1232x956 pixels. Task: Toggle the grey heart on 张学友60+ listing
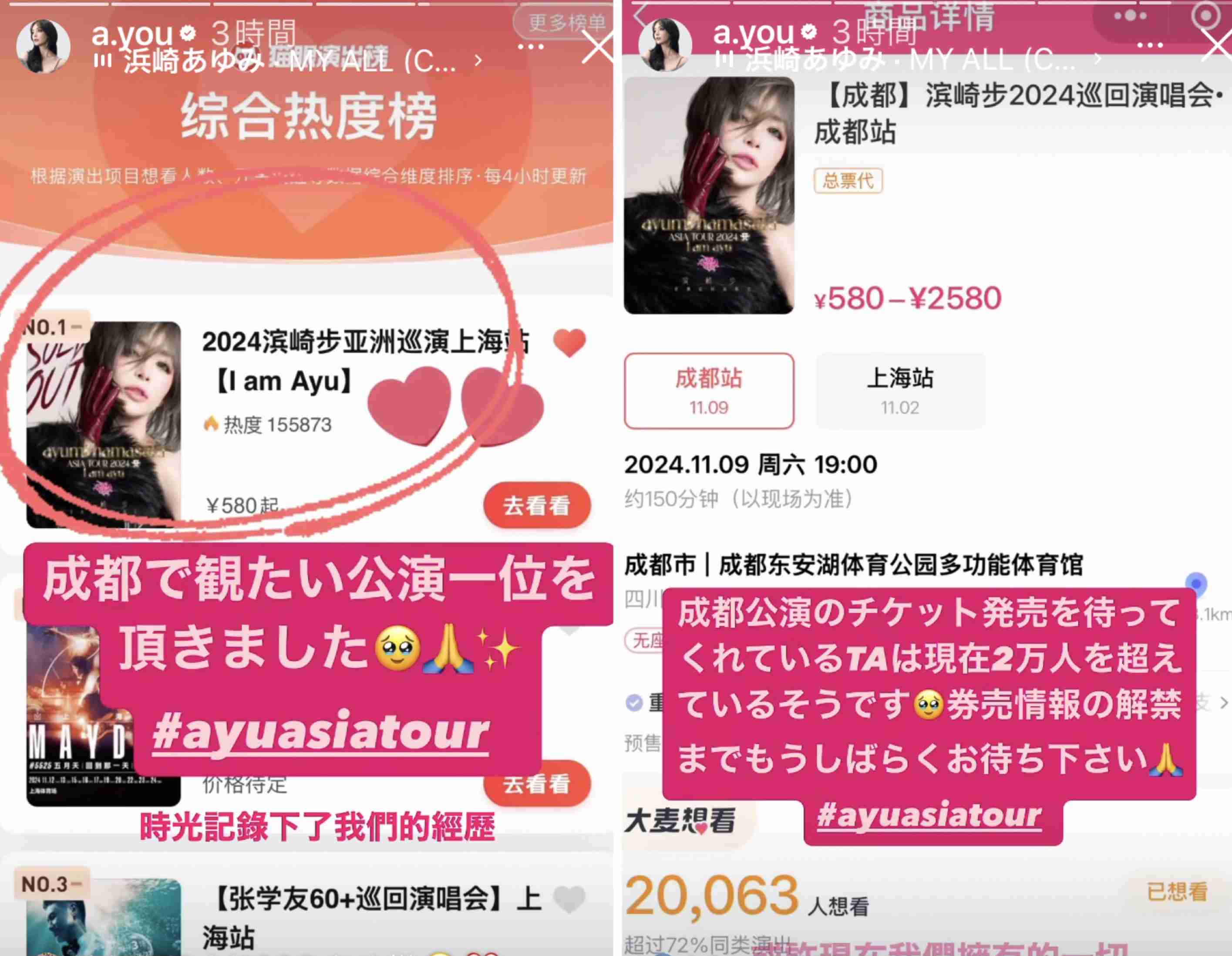coord(570,899)
